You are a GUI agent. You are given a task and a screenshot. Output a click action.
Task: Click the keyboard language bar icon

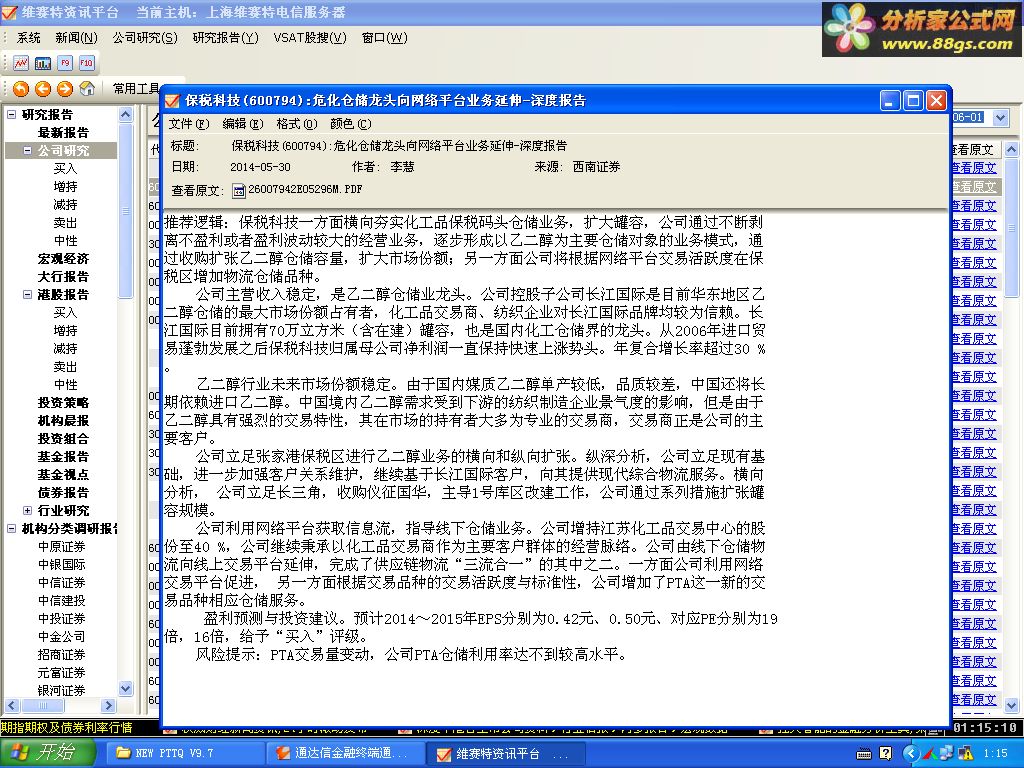[x=864, y=754]
